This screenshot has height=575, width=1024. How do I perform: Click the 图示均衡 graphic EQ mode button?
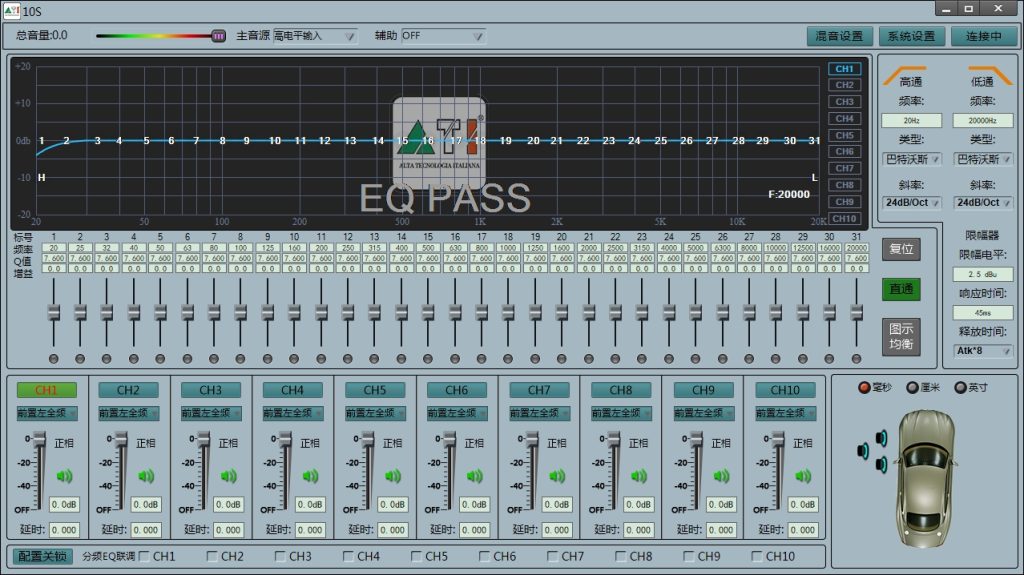[x=901, y=337]
